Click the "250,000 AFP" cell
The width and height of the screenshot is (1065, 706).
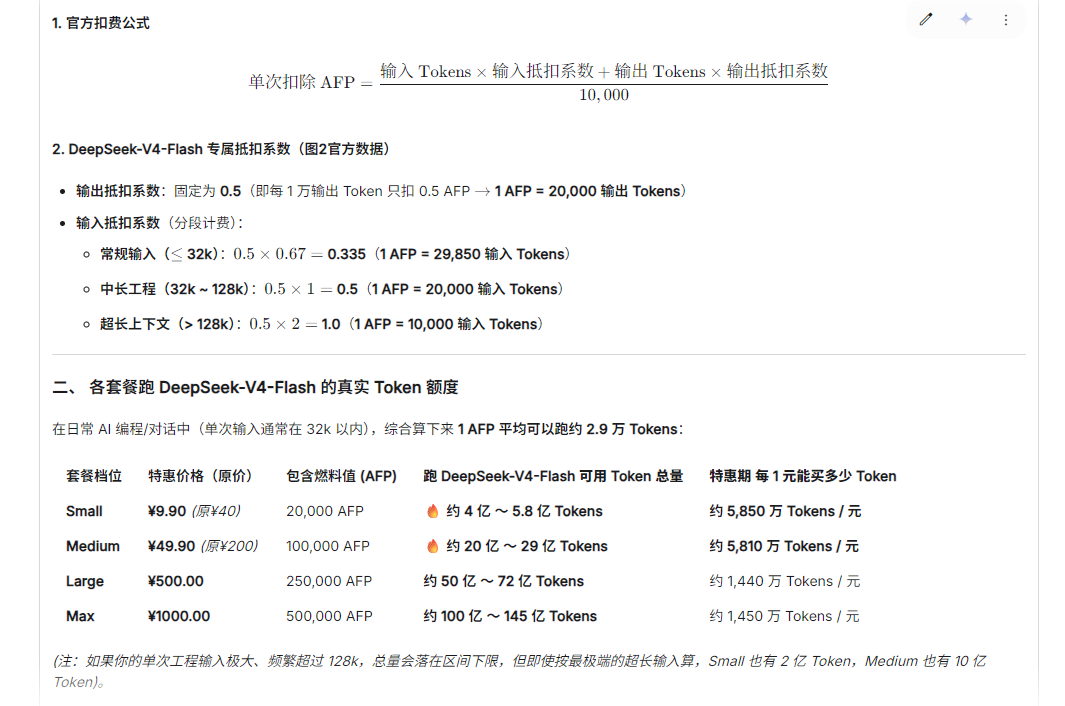[x=329, y=582]
